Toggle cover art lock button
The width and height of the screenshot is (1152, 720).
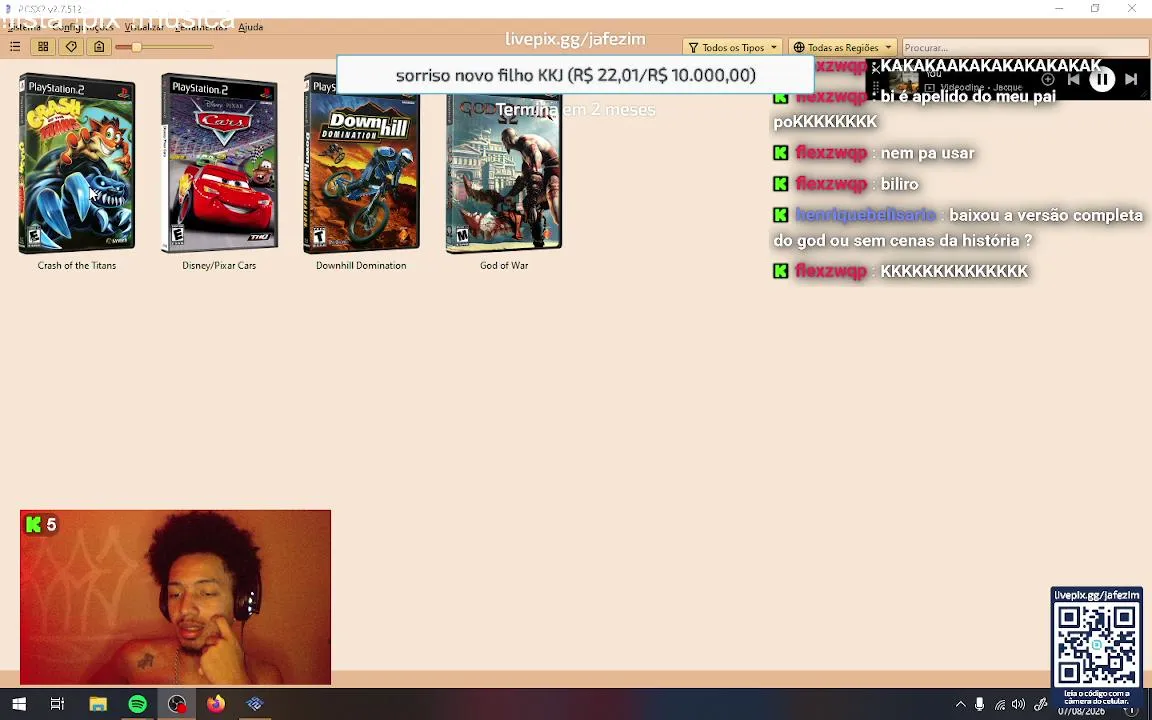99,47
